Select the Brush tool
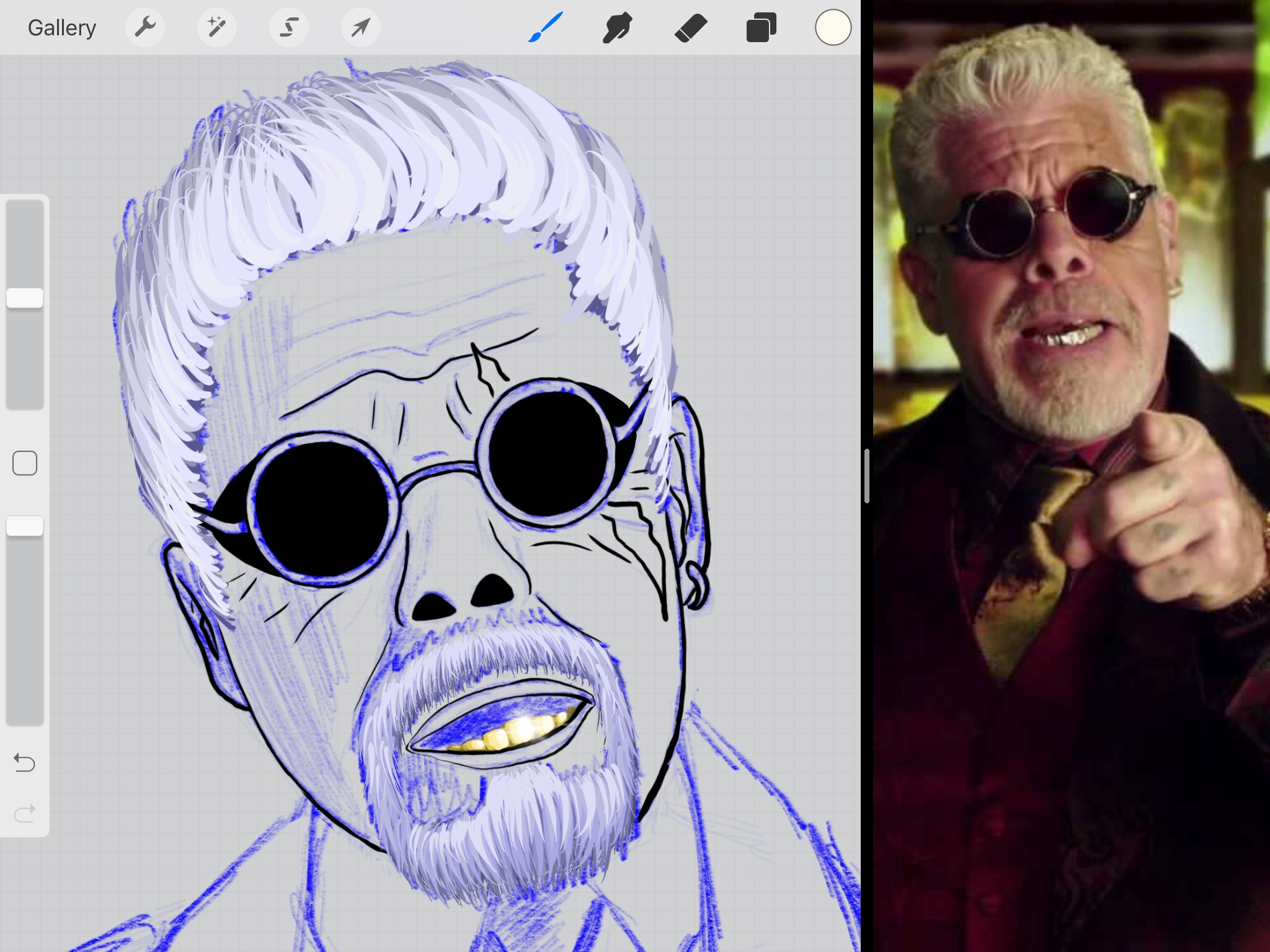 (546, 27)
